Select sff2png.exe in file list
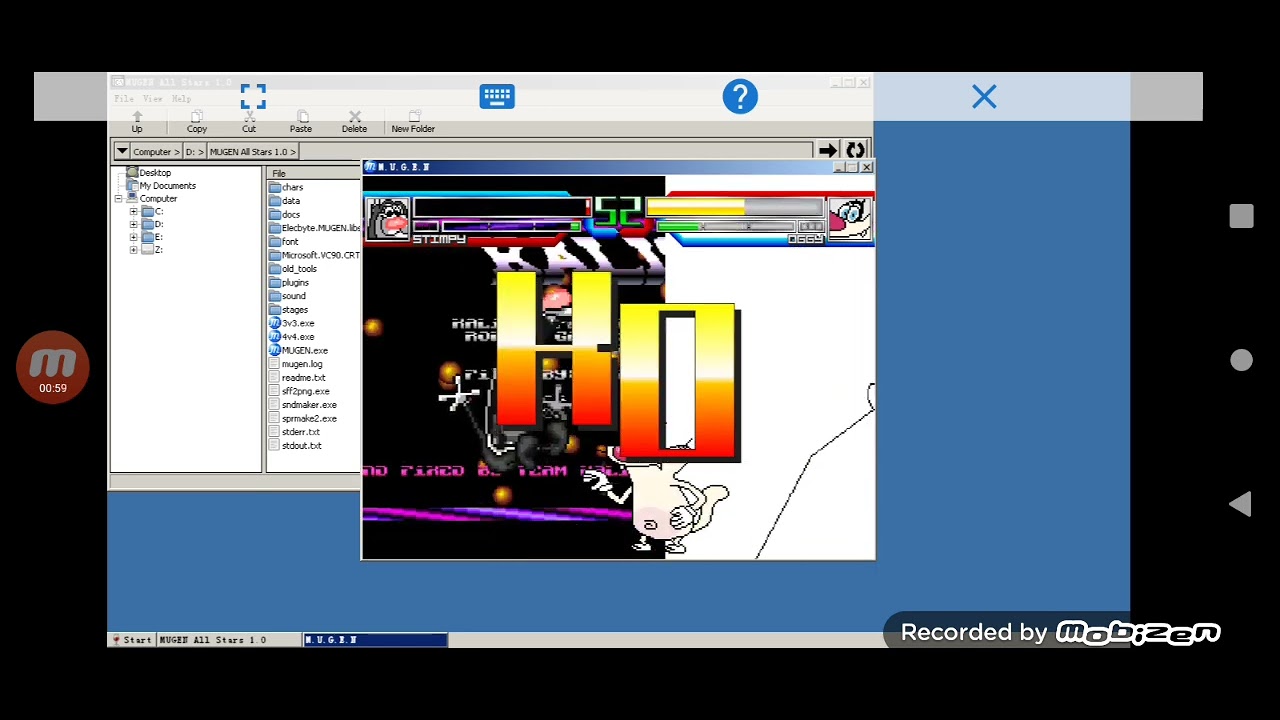 click(x=300, y=392)
